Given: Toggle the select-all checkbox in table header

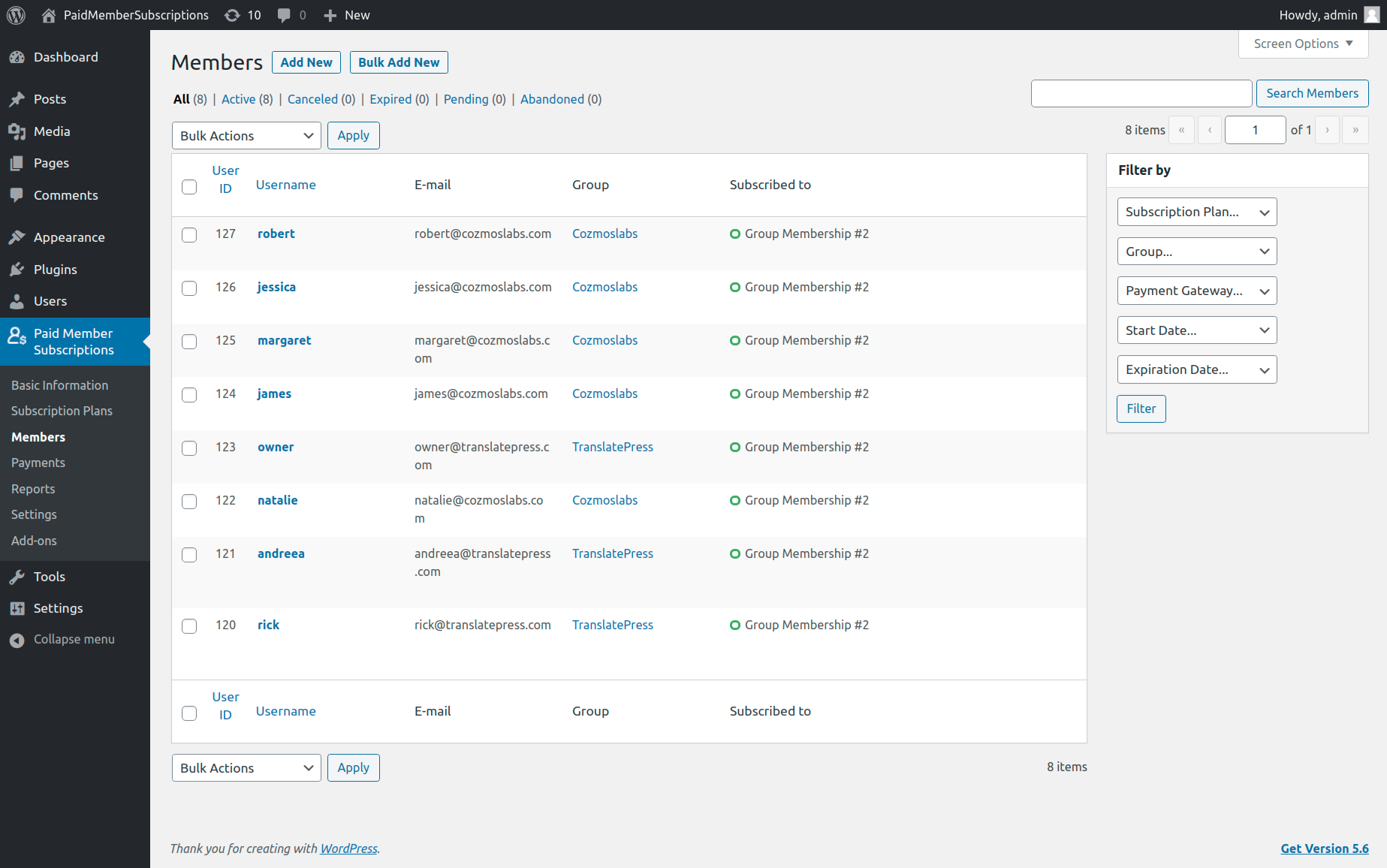Looking at the screenshot, I should (x=189, y=187).
